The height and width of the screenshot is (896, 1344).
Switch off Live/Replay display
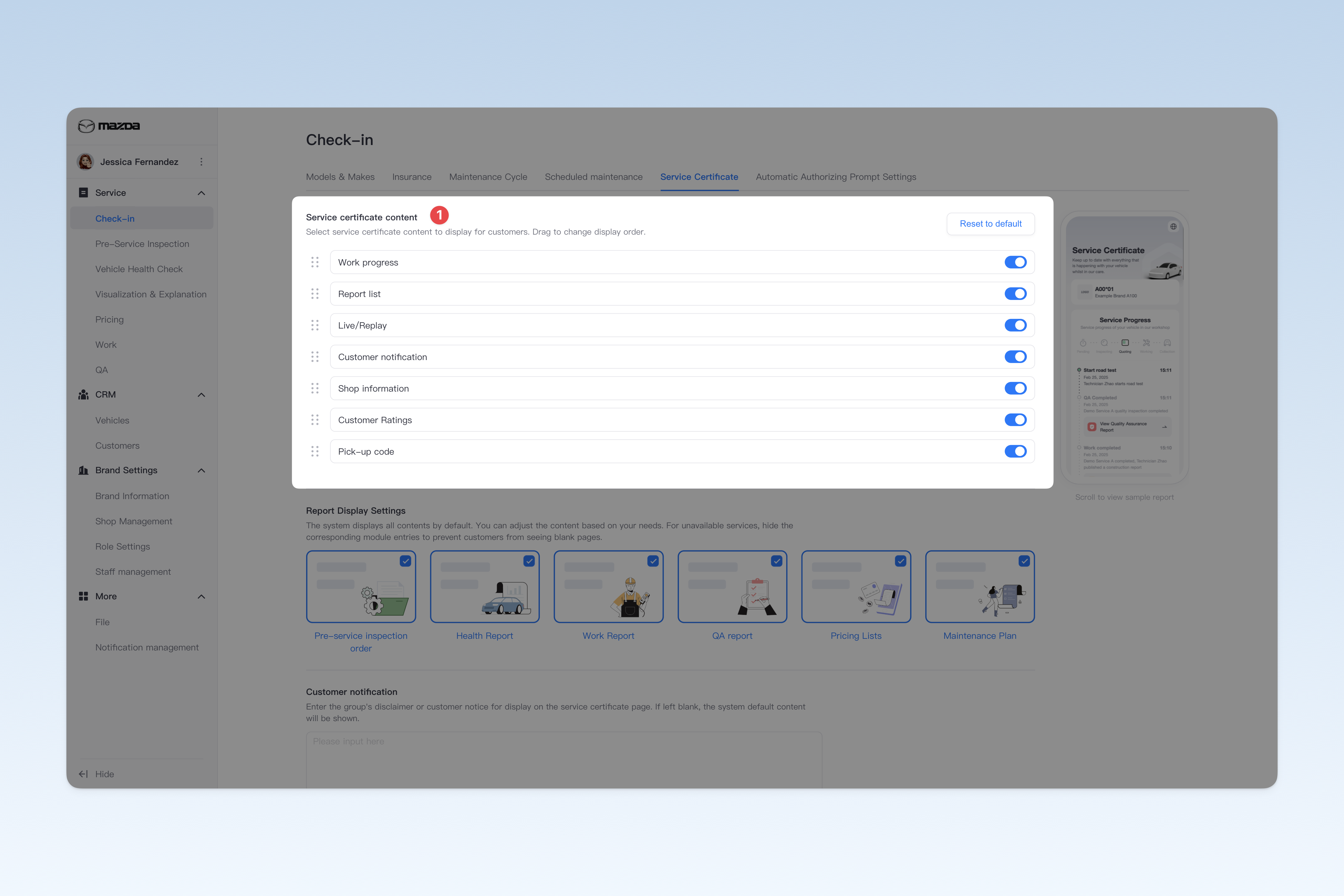tap(1015, 325)
